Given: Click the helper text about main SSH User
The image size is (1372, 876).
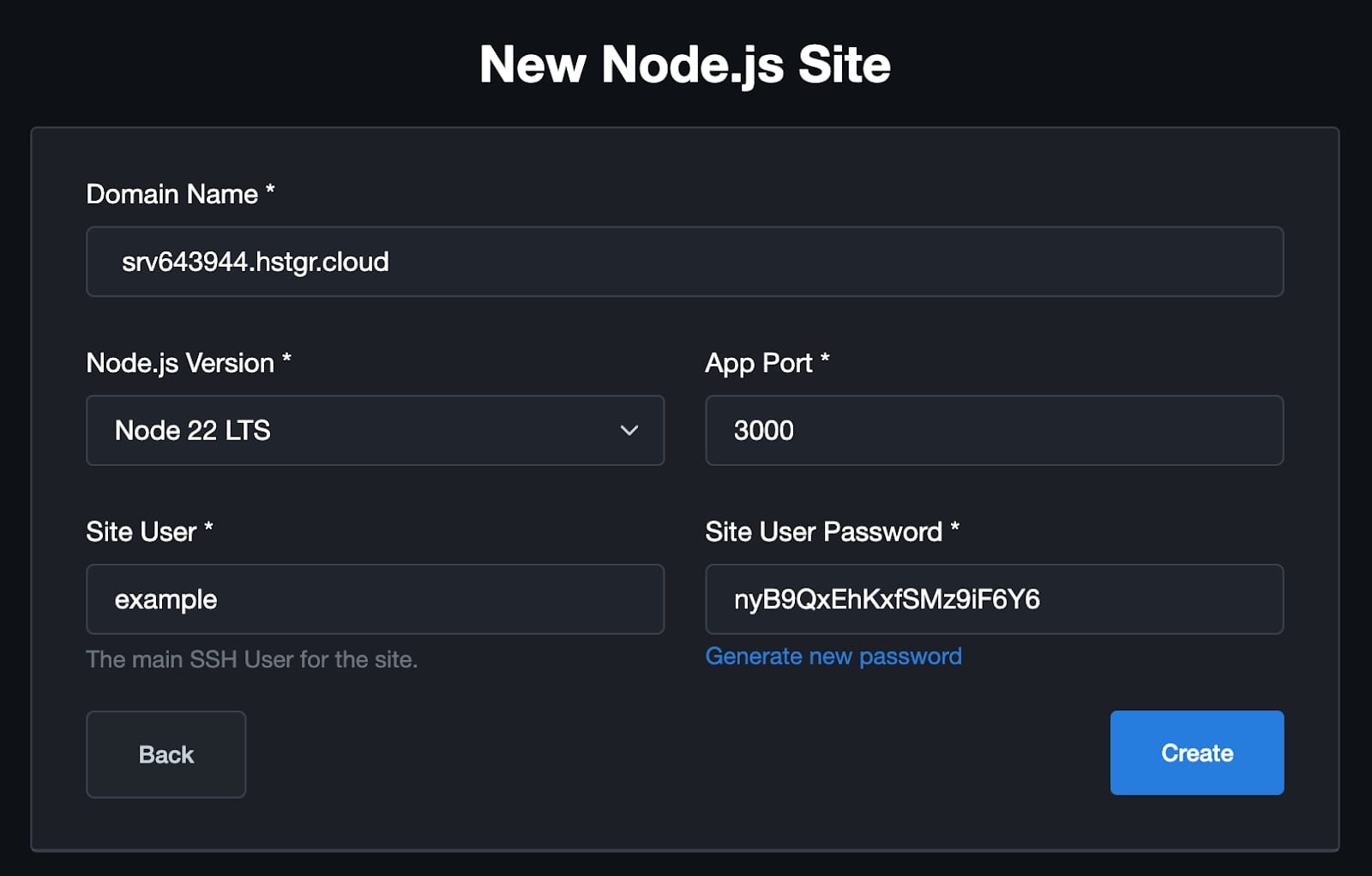Looking at the screenshot, I should tap(251, 659).
